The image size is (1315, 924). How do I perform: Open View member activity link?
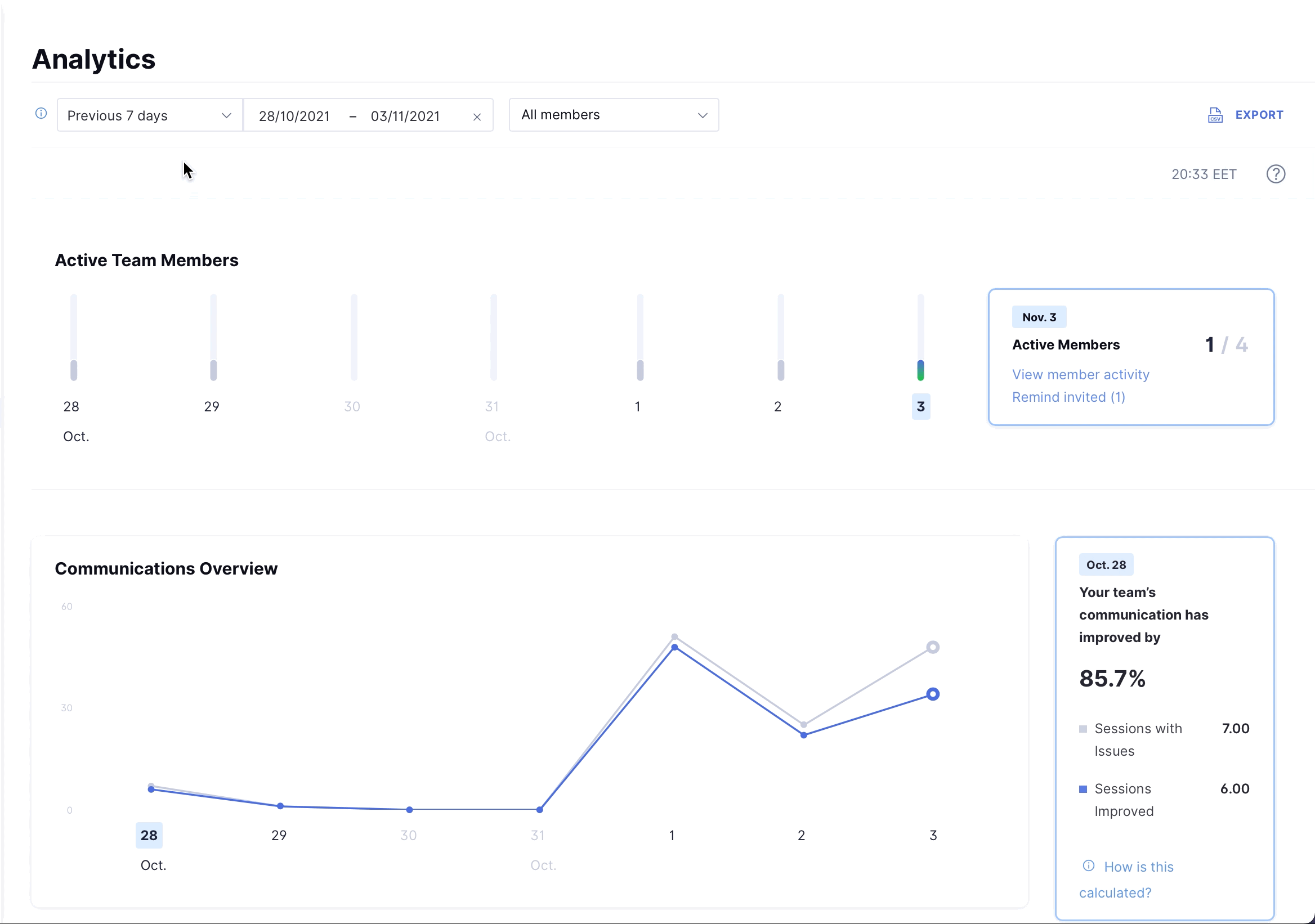[x=1080, y=374]
